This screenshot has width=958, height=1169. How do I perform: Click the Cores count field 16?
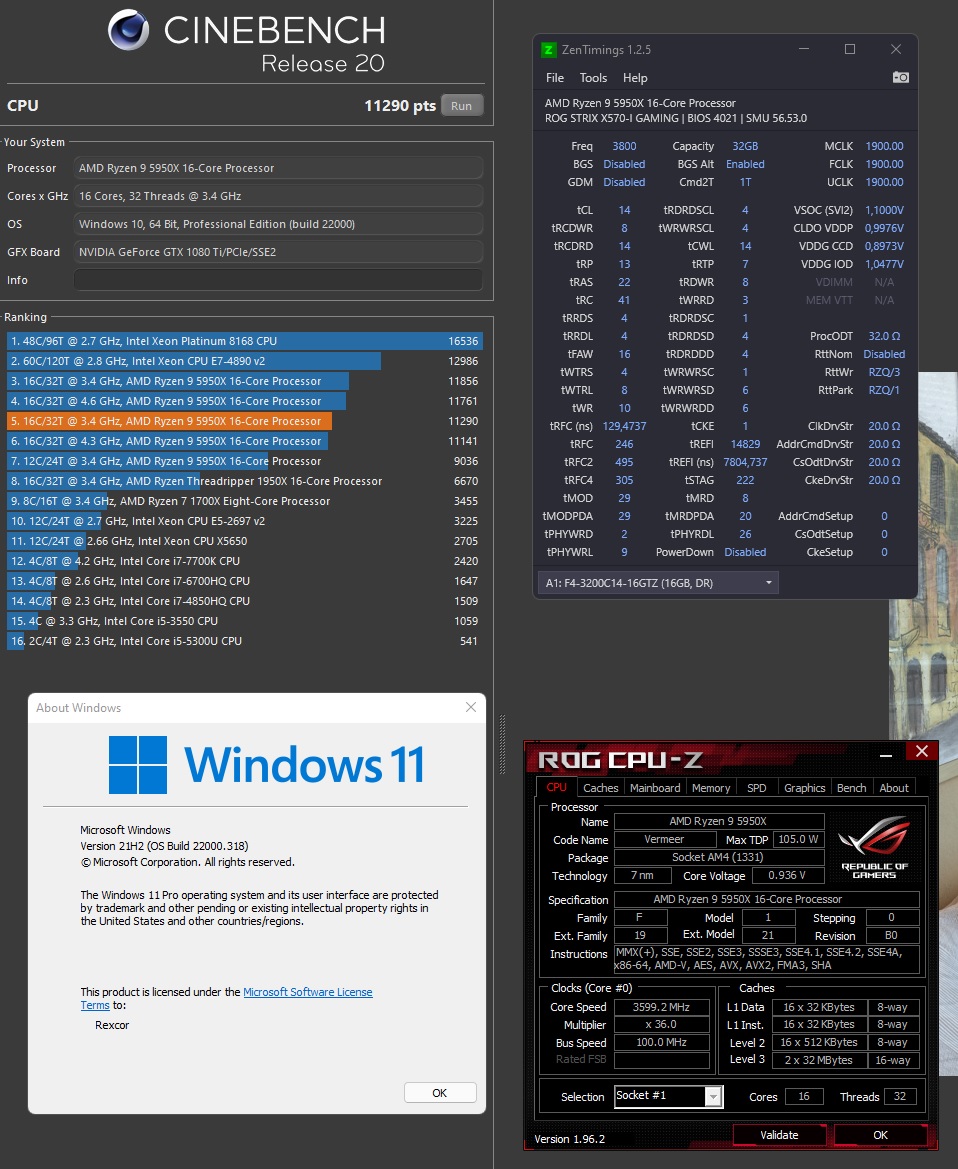point(804,1097)
